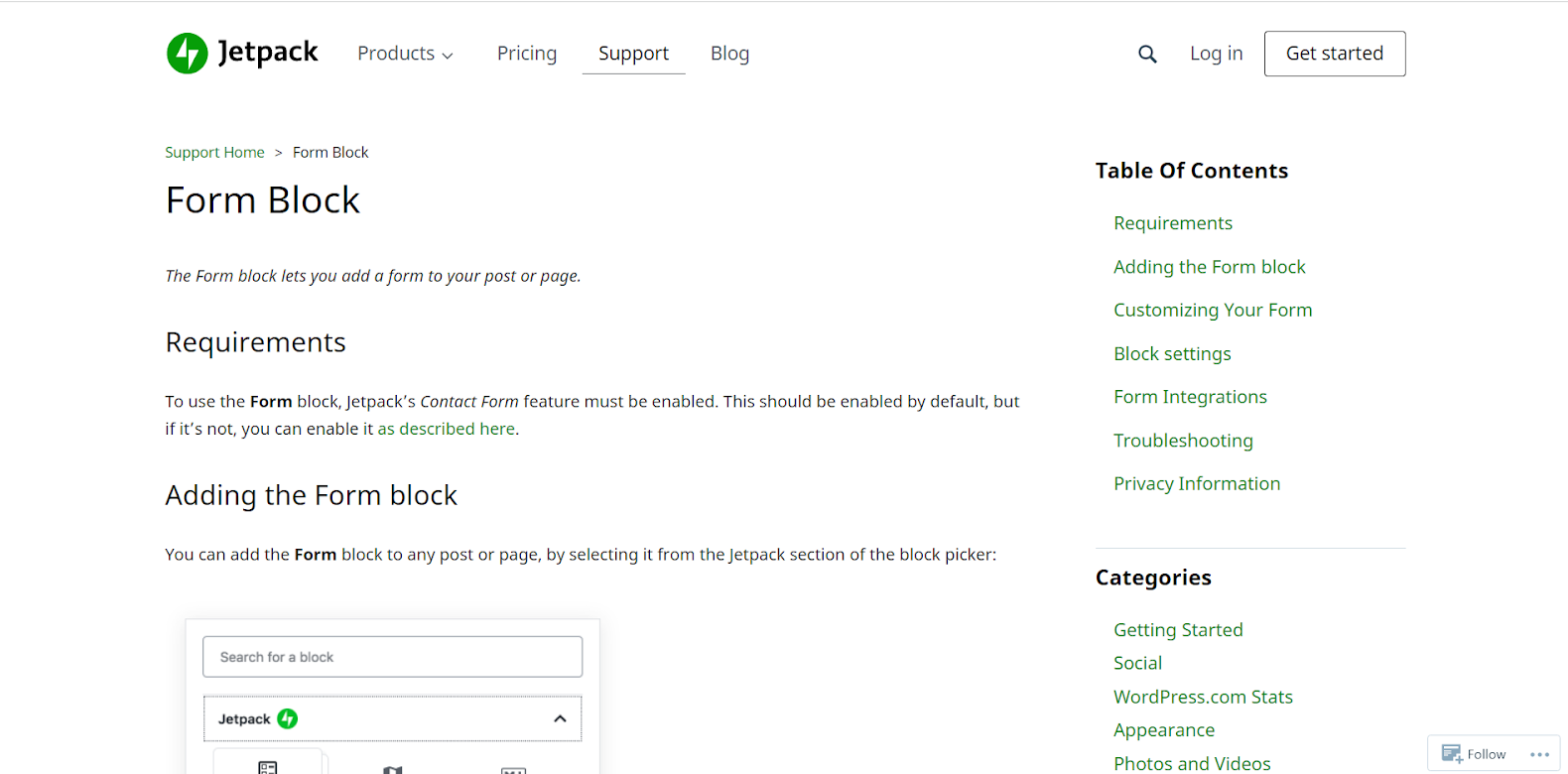
Task: Click the Follow icon at the bottom right
Action: [x=1452, y=754]
